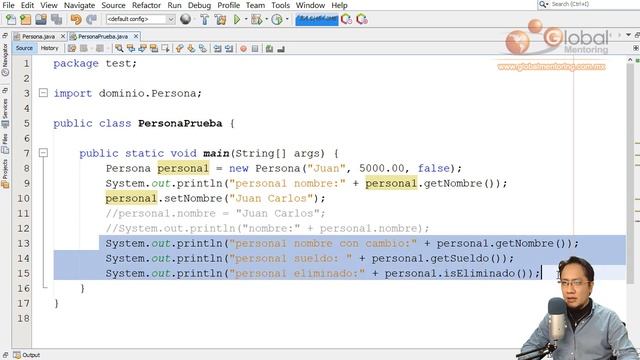Start macro recording with red circle icon
Screen dimensions: 640x360
point(243,49)
